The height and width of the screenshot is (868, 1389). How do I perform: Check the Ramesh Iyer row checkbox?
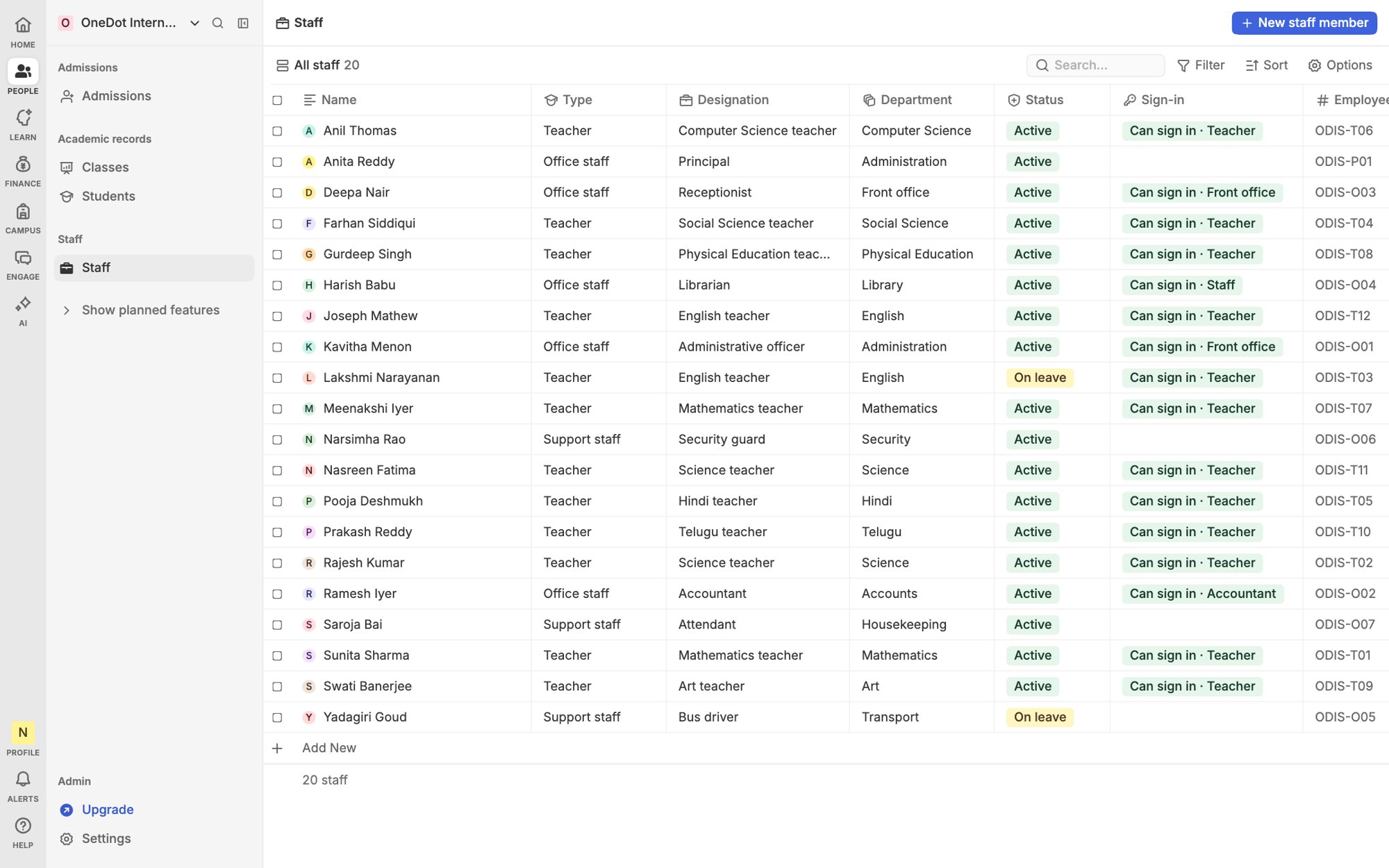277,594
